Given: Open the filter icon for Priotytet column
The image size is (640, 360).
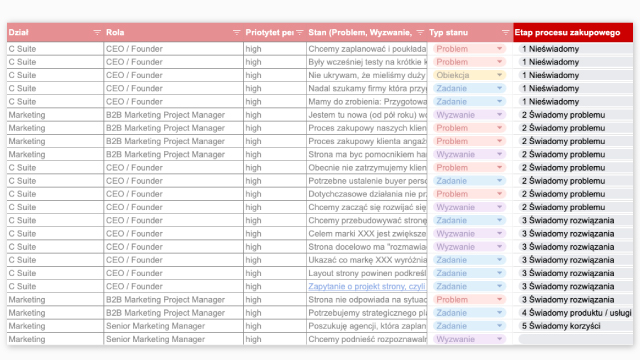Looking at the screenshot, I should point(300,33).
